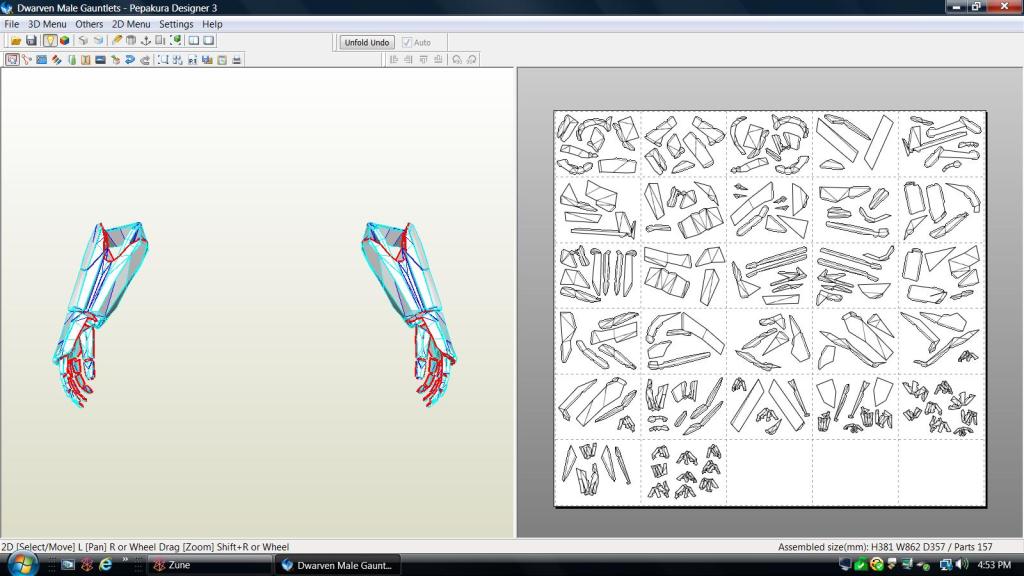Click the volume speaker tray icon
This screenshot has height=576, width=1024.
click(961, 564)
